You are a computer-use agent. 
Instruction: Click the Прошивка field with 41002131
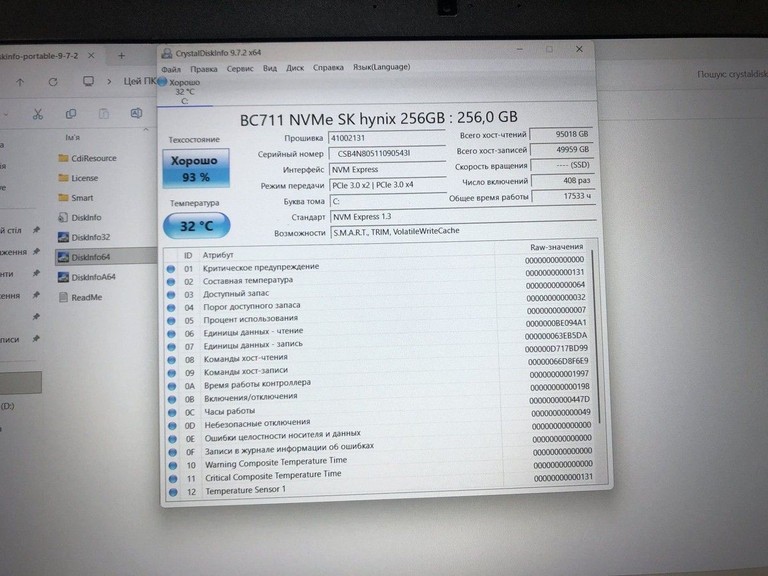tap(386, 138)
